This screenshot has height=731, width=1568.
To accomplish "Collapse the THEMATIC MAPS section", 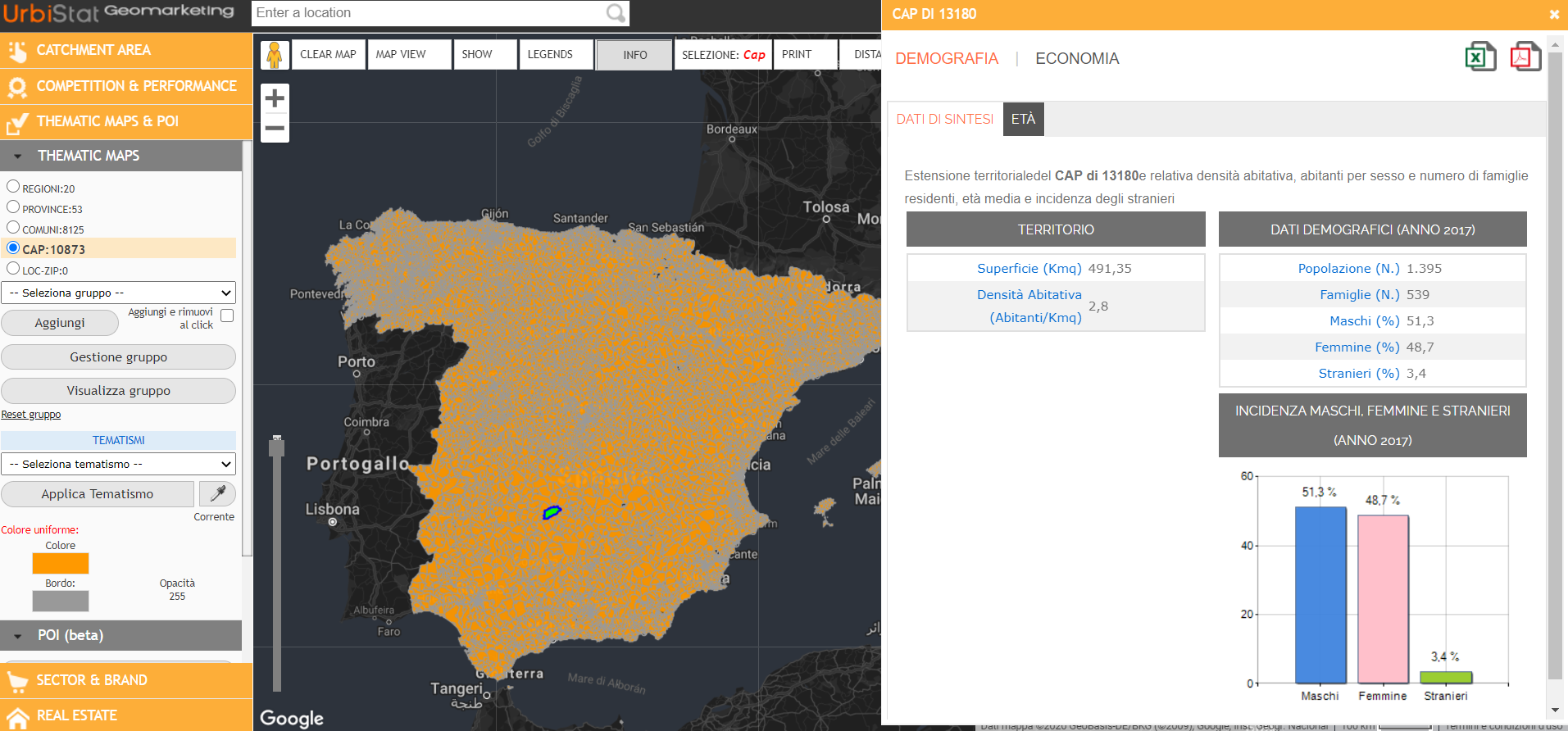I will 120,156.
